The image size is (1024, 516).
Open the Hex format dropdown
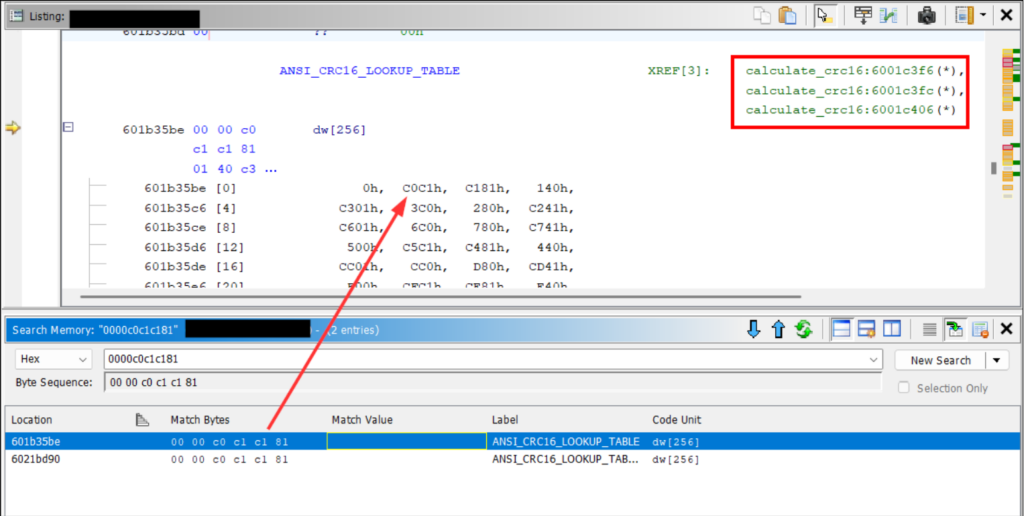point(55,360)
